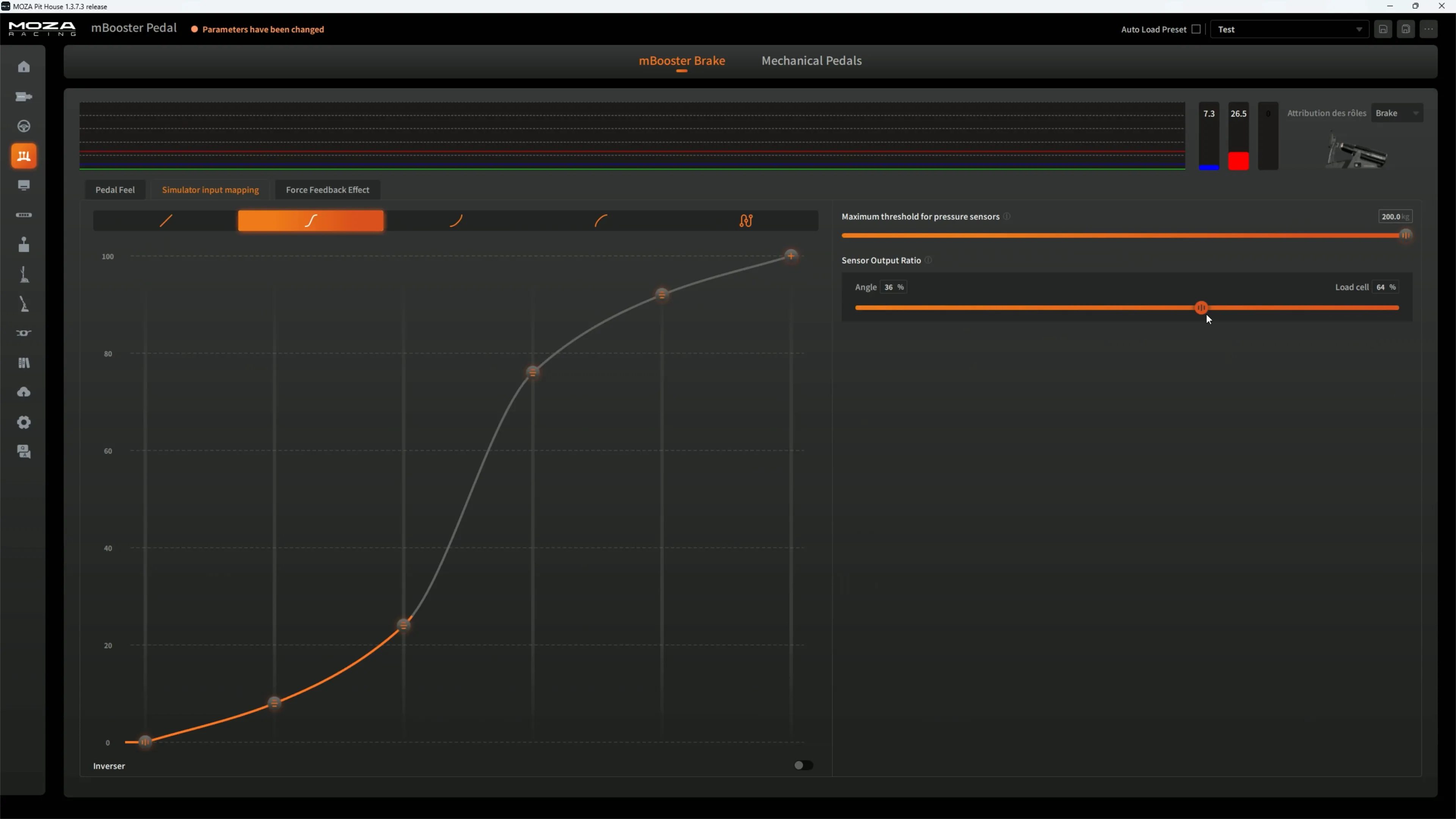Click info icon beside Maximum threshold label
Screen dimensions: 1456x819
(1007, 217)
